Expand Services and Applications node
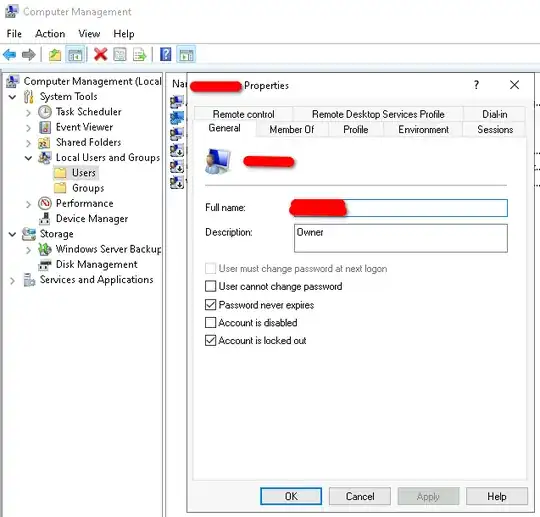 coord(12,280)
